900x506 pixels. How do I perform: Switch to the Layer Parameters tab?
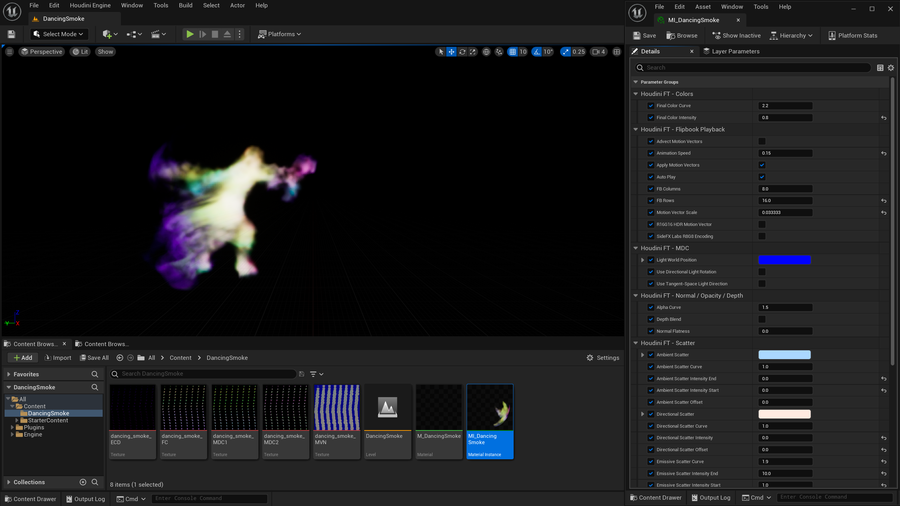(x=733, y=51)
